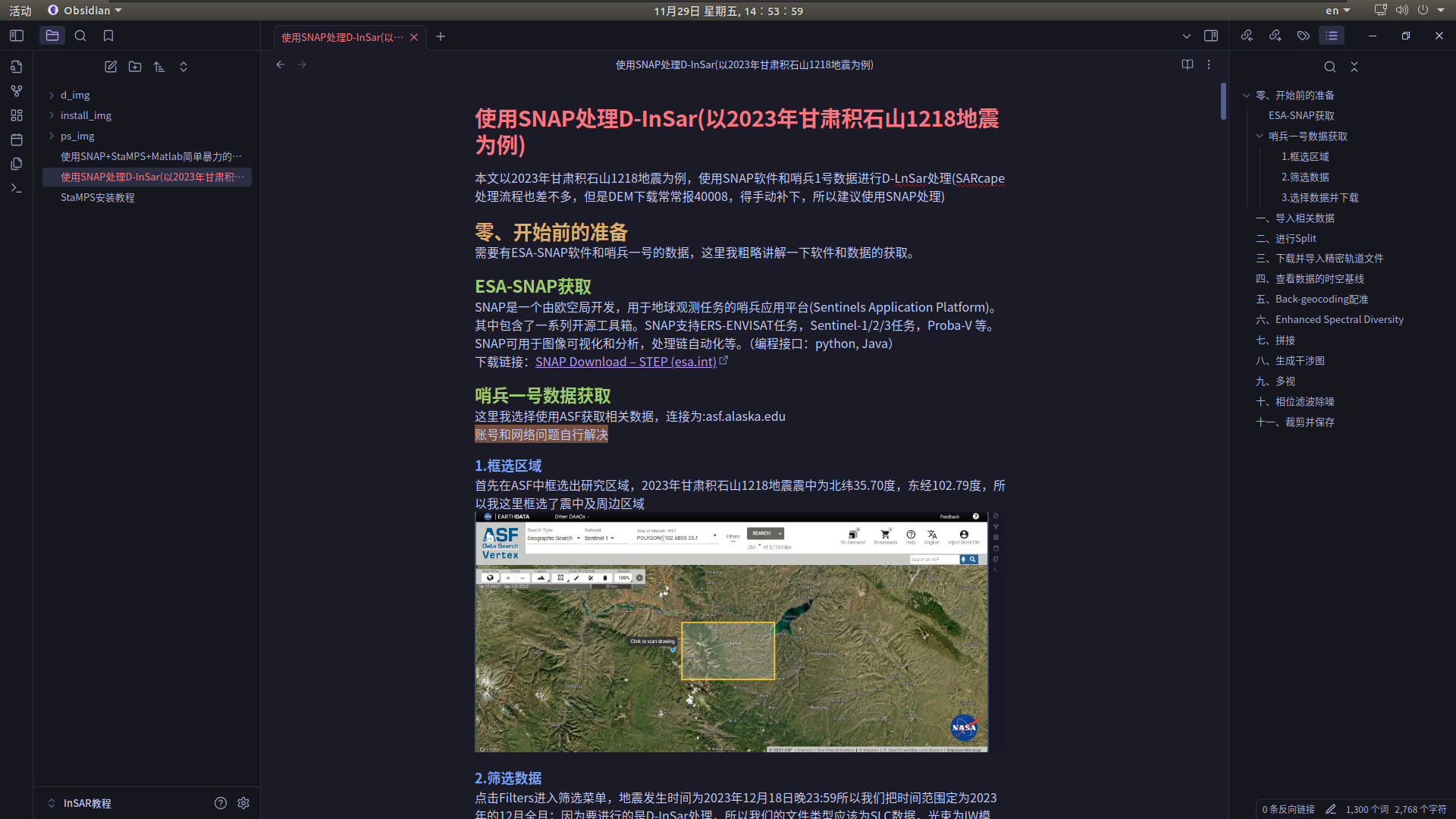
Task: Open settings gear in sidebar bottom
Action: pyautogui.click(x=243, y=803)
